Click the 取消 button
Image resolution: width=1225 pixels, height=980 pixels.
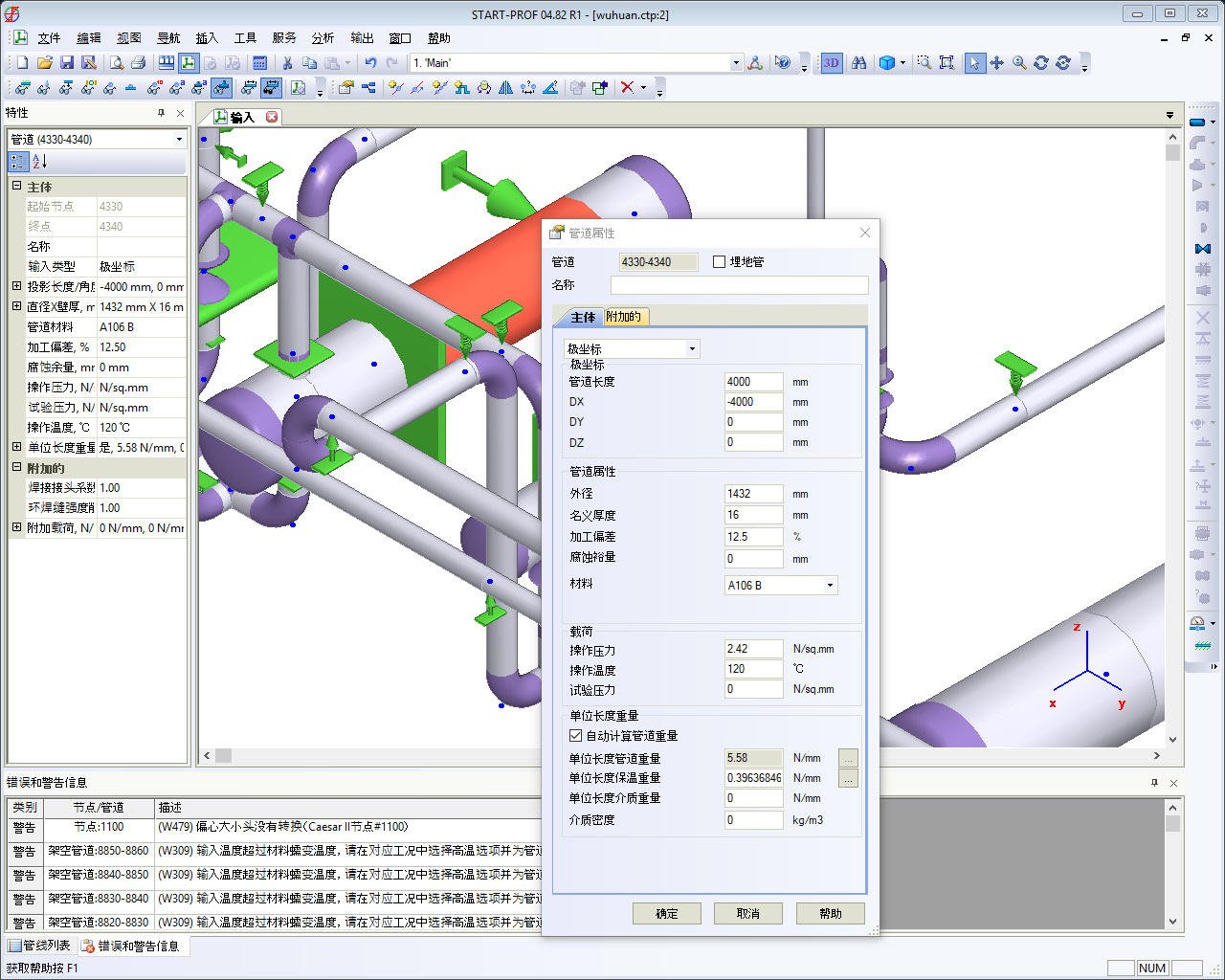tap(747, 914)
